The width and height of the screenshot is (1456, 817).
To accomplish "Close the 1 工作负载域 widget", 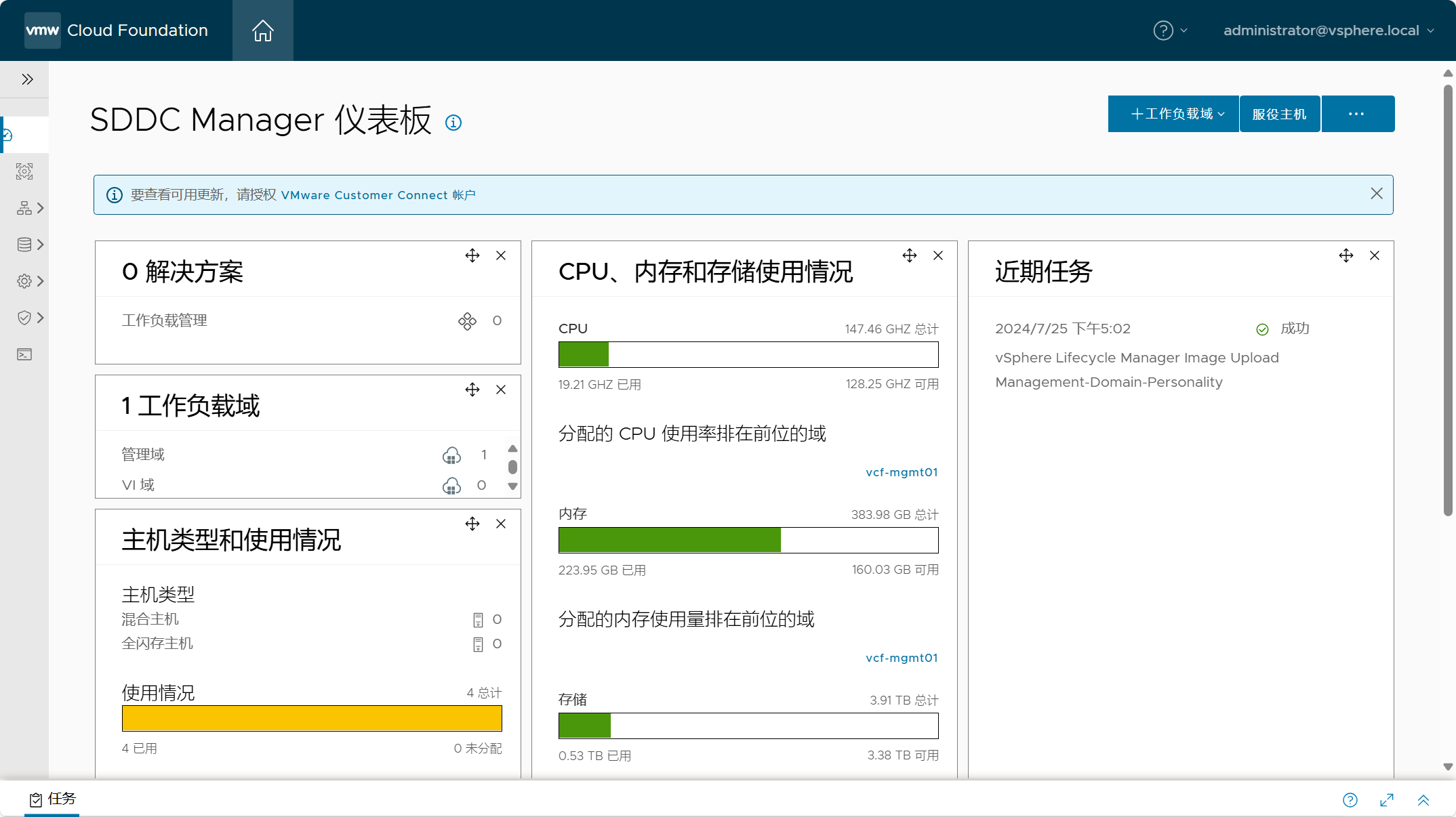I will click(x=501, y=390).
